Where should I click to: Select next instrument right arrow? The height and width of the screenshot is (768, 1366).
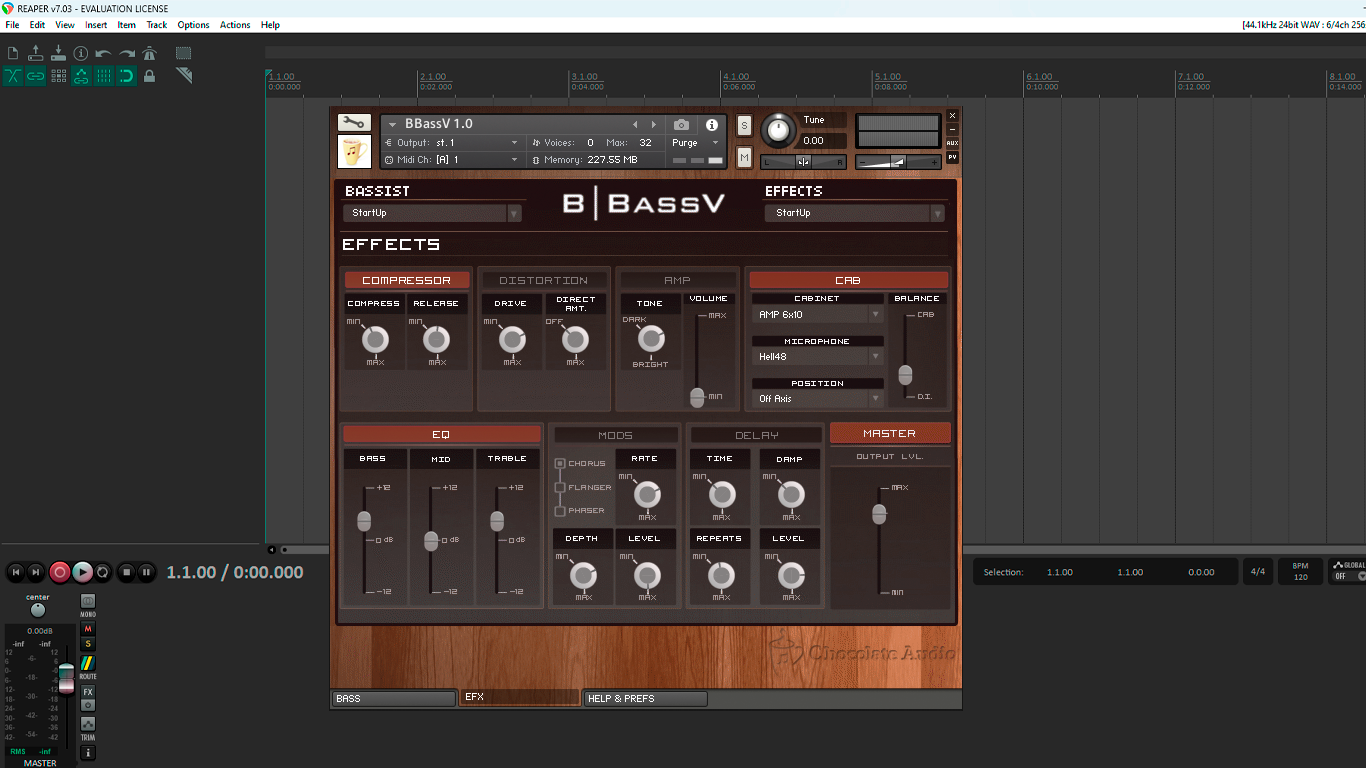coord(654,124)
